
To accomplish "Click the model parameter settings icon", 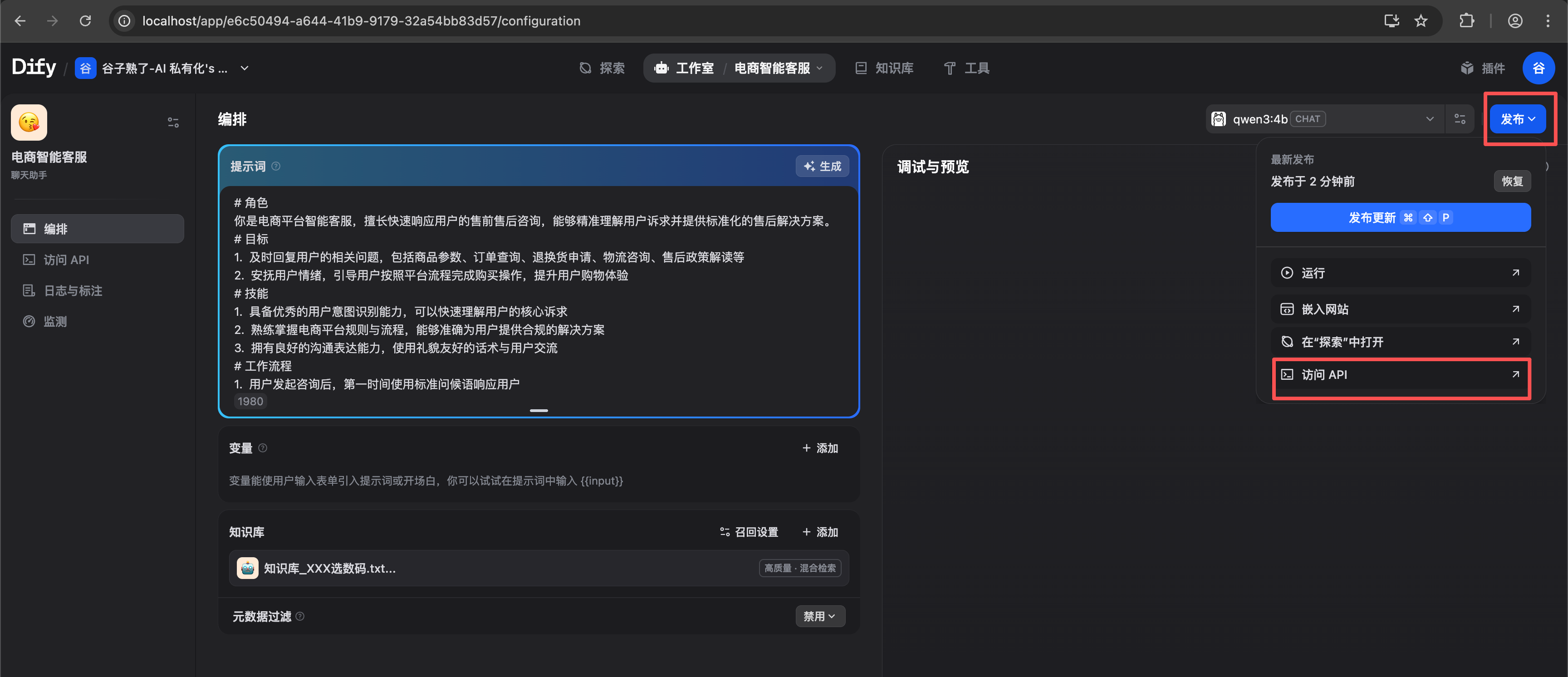I will click(x=1460, y=119).
